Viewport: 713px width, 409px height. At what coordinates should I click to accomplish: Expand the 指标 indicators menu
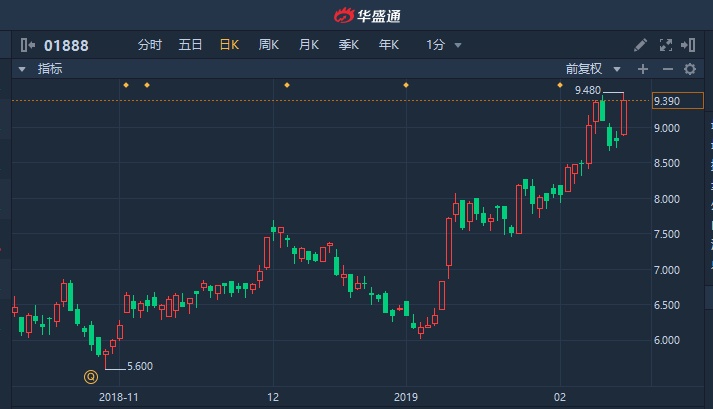click(41, 69)
